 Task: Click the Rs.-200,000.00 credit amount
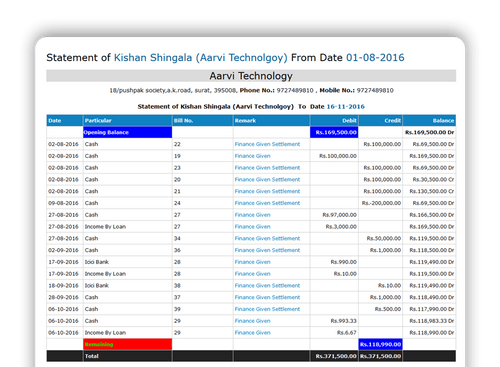pos(381,203)
